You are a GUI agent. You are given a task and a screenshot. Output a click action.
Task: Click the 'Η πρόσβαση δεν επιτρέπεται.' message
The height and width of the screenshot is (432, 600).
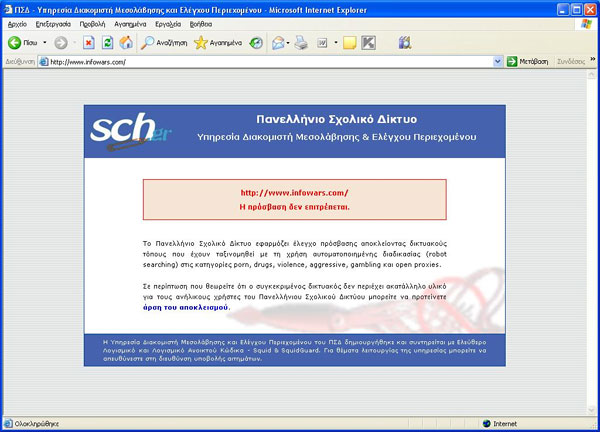294,207
